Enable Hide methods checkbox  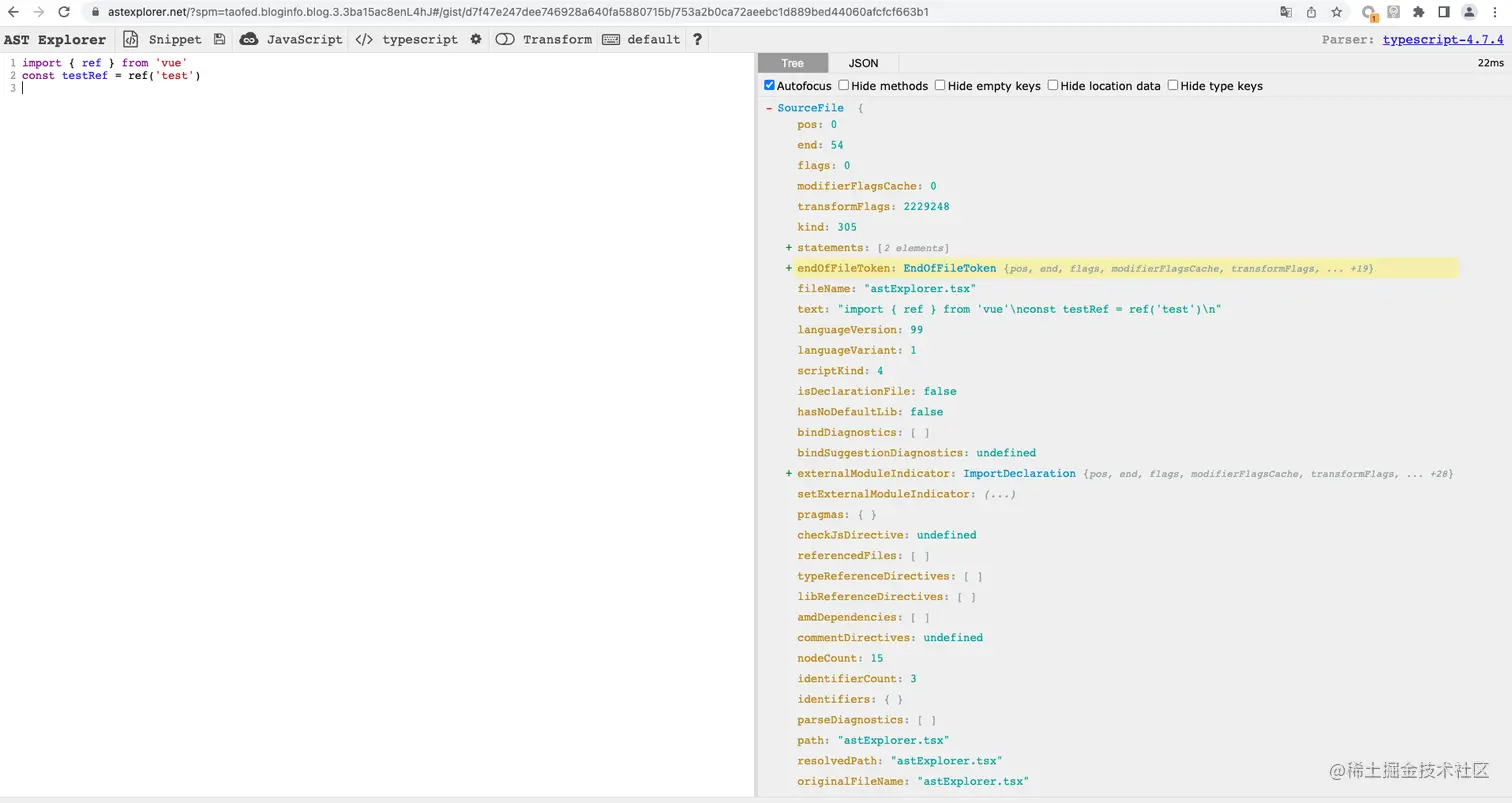[x=844, y=85]
